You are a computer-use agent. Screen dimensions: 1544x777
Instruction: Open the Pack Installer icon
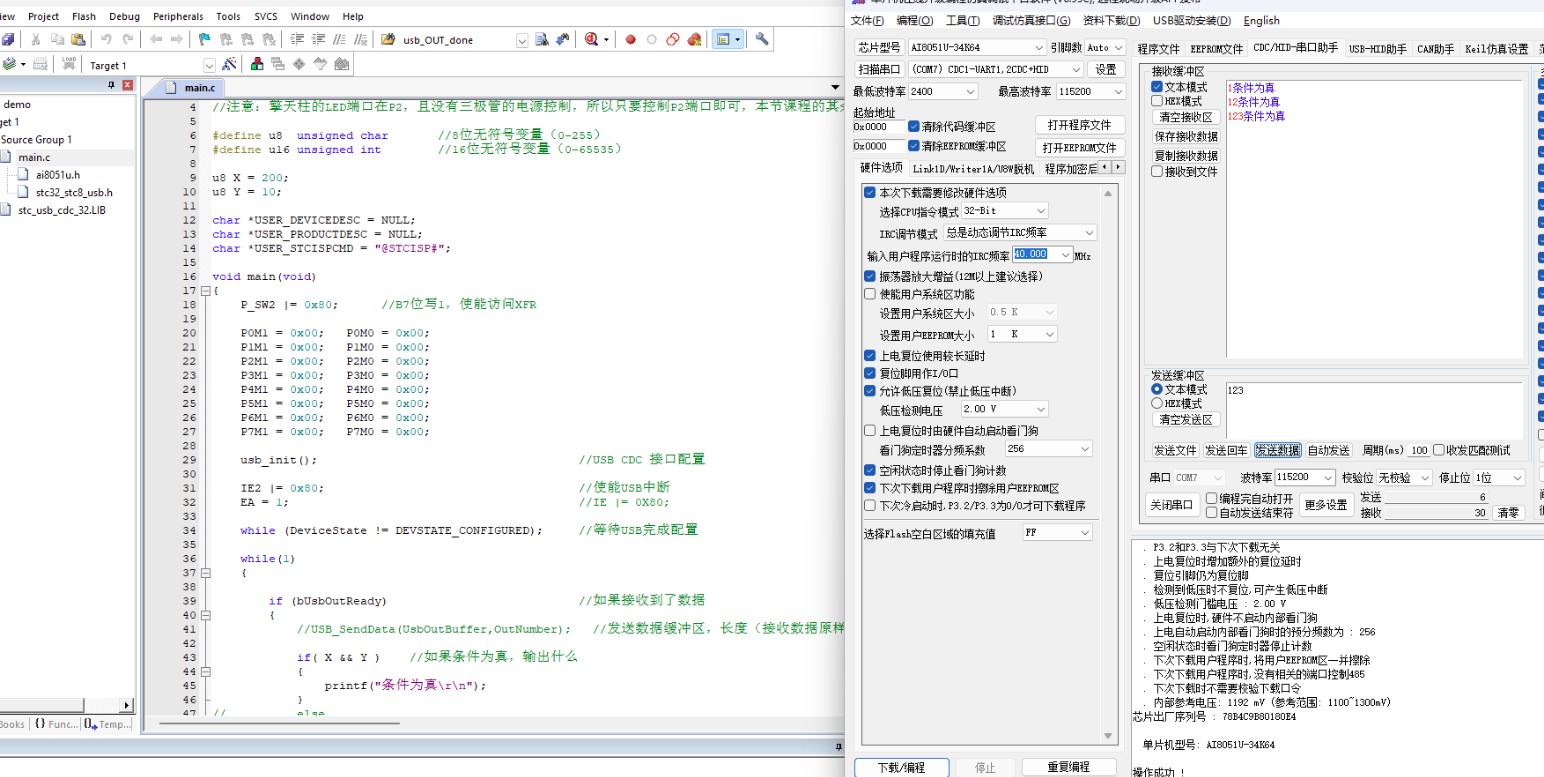click(342, 64)
